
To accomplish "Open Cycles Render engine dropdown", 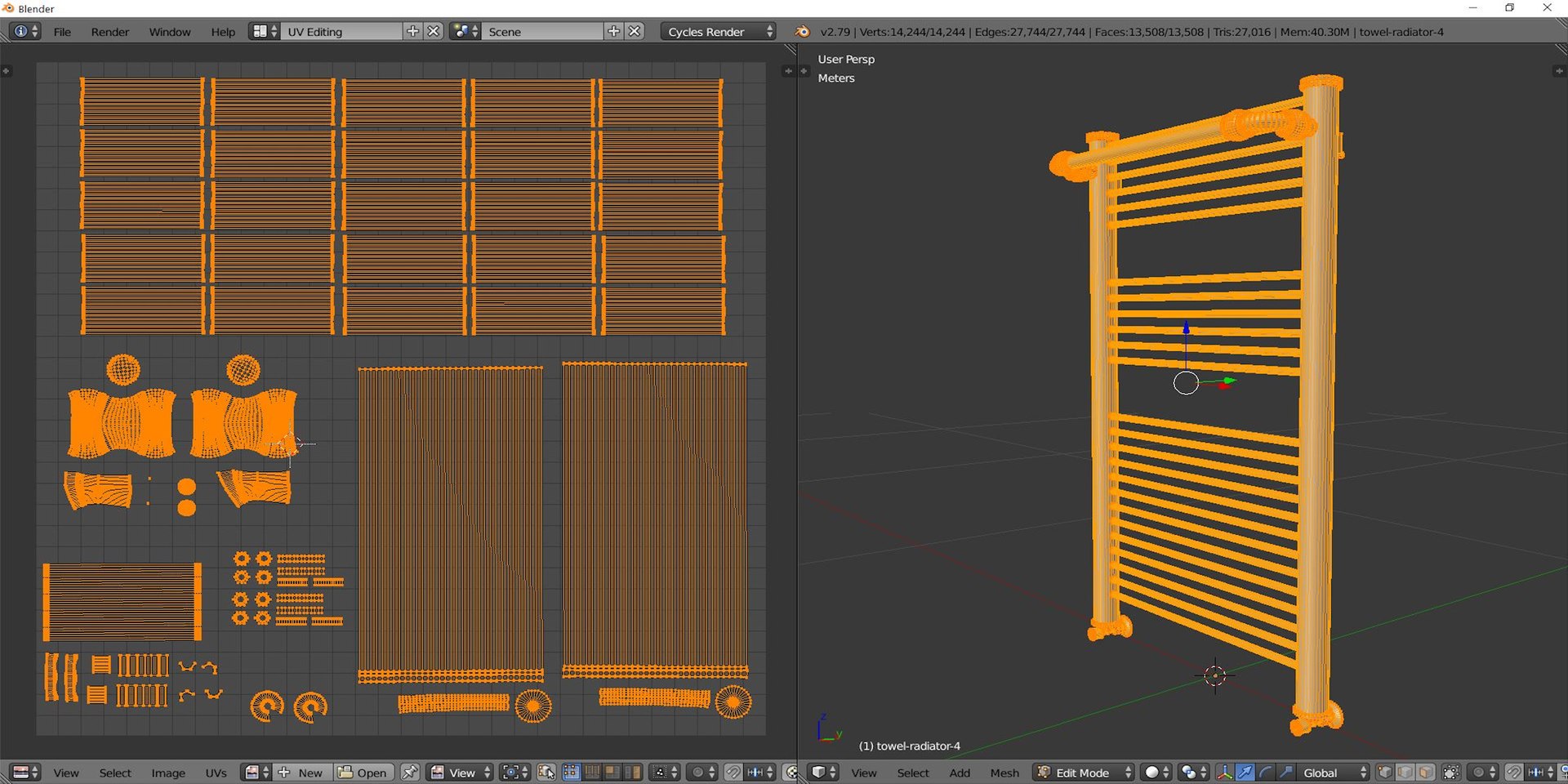I will 719,31.
